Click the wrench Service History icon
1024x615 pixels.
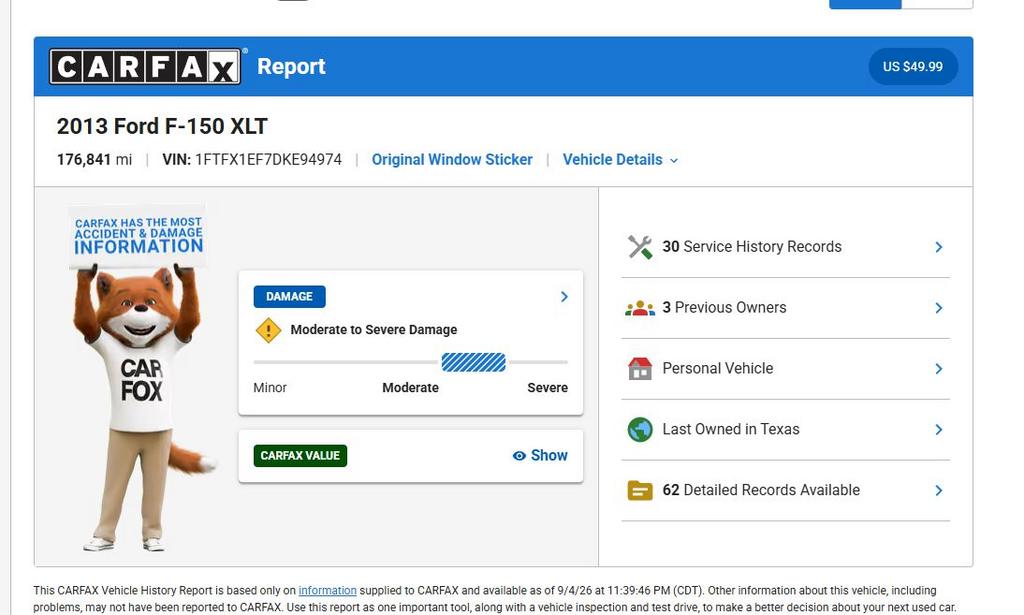640,247
